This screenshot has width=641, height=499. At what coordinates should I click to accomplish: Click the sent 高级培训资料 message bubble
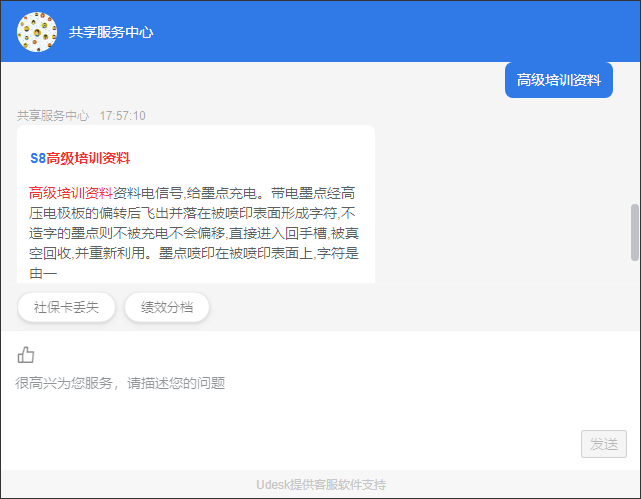click(559, 80)
